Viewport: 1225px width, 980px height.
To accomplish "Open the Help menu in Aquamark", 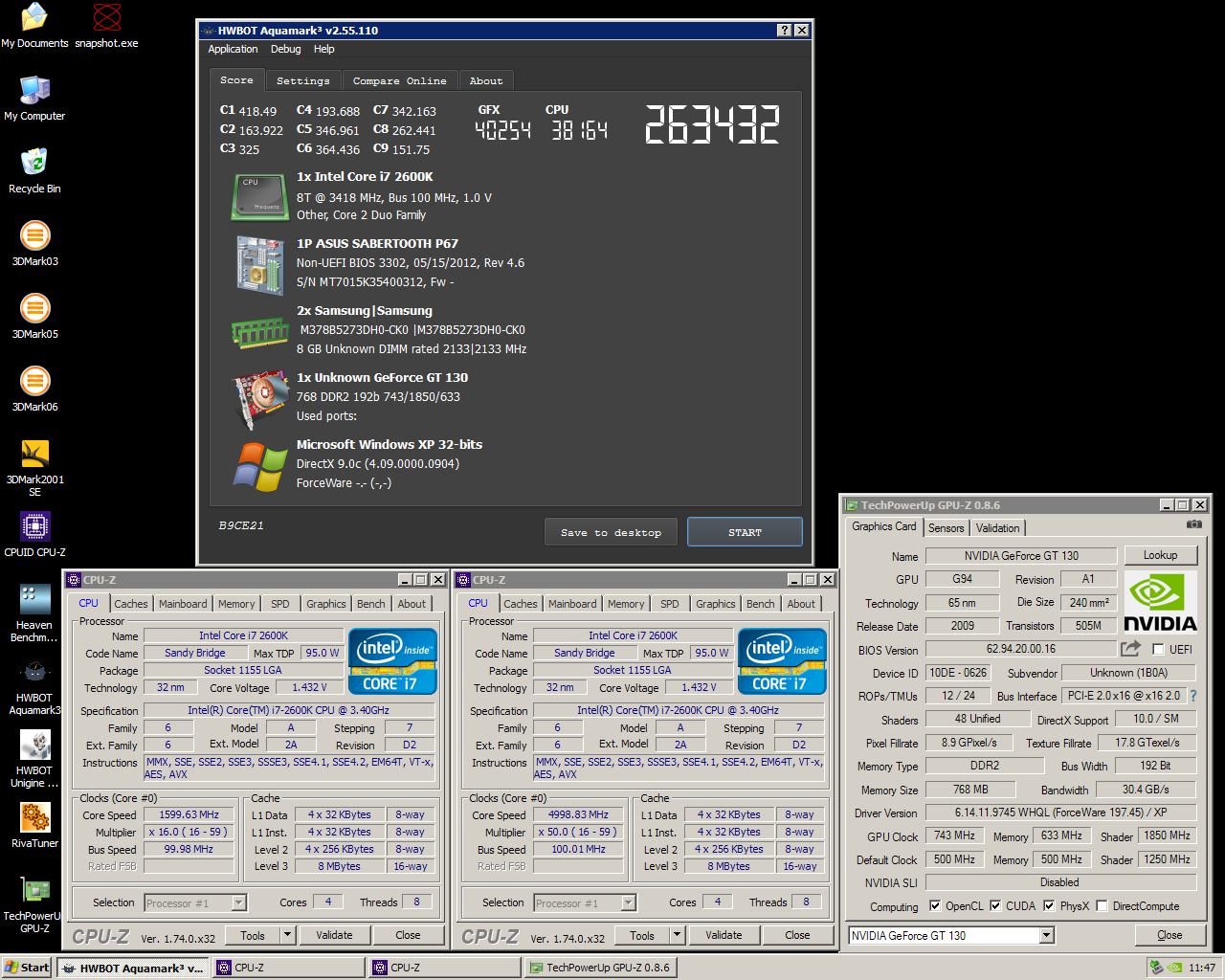I will point(324,49).
